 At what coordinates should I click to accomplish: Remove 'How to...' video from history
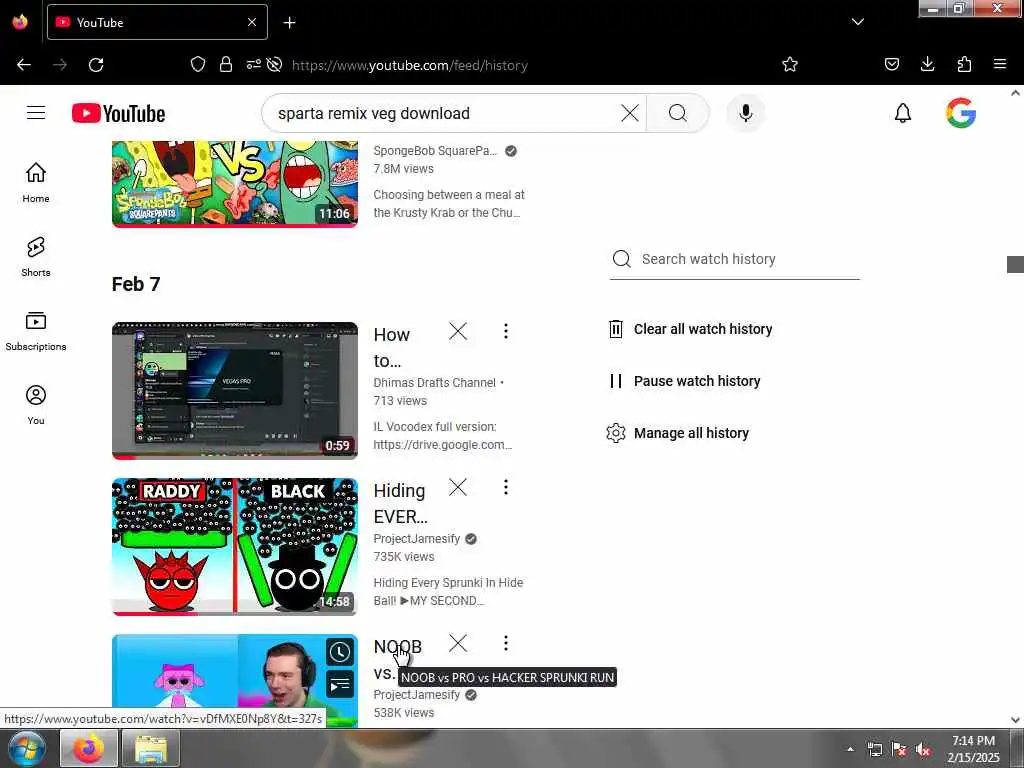coord(458,331)
